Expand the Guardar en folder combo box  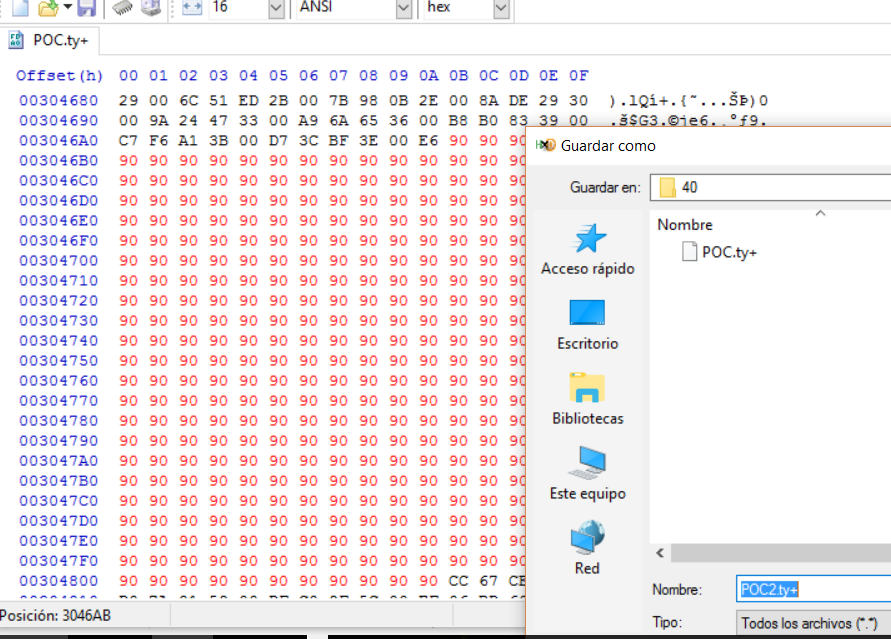click(770, 187)
